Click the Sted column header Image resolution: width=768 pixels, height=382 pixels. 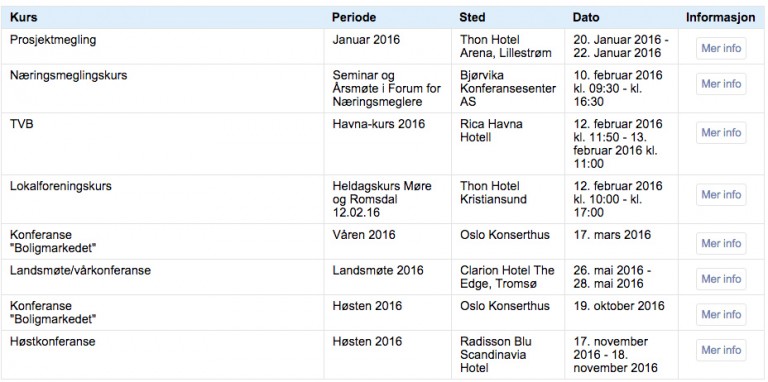click(x=472, y=18)
